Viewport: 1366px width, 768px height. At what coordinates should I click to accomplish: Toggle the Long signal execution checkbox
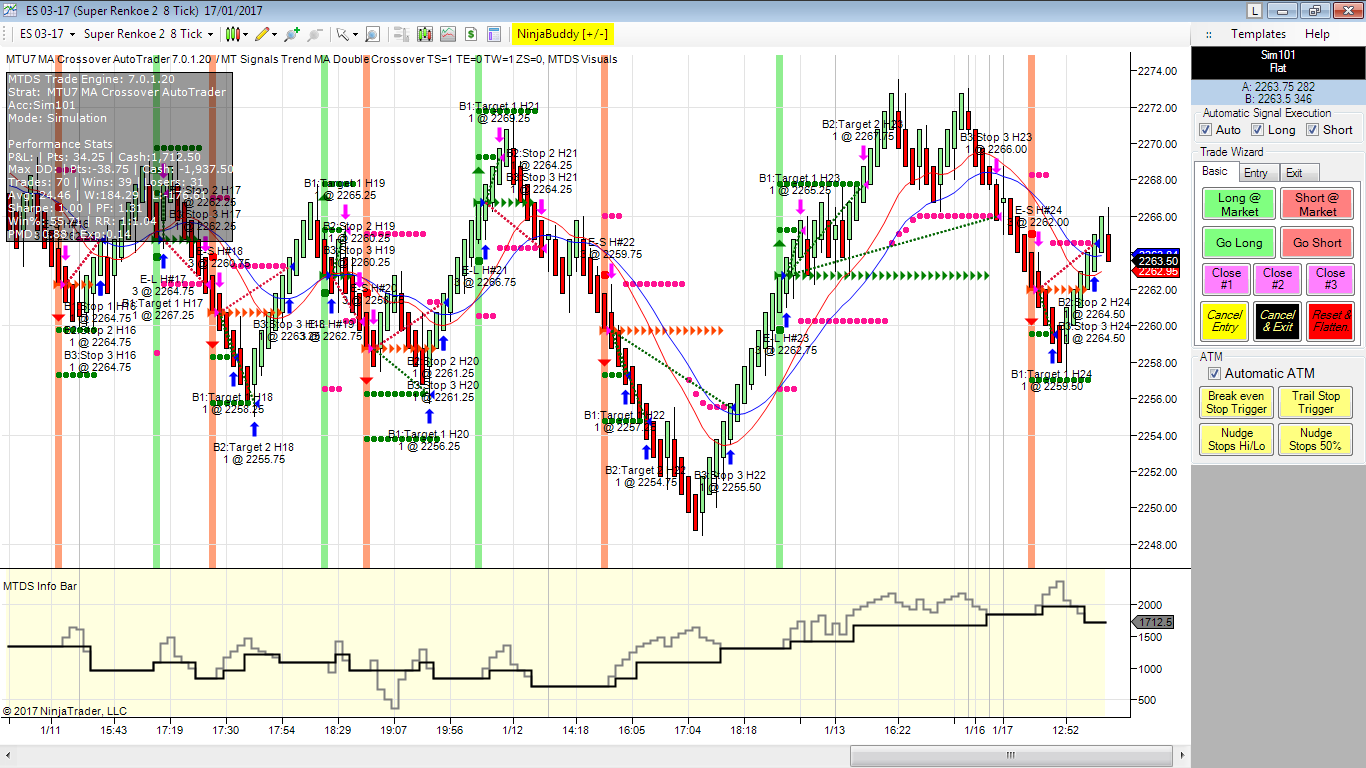tap(1258, 130)
